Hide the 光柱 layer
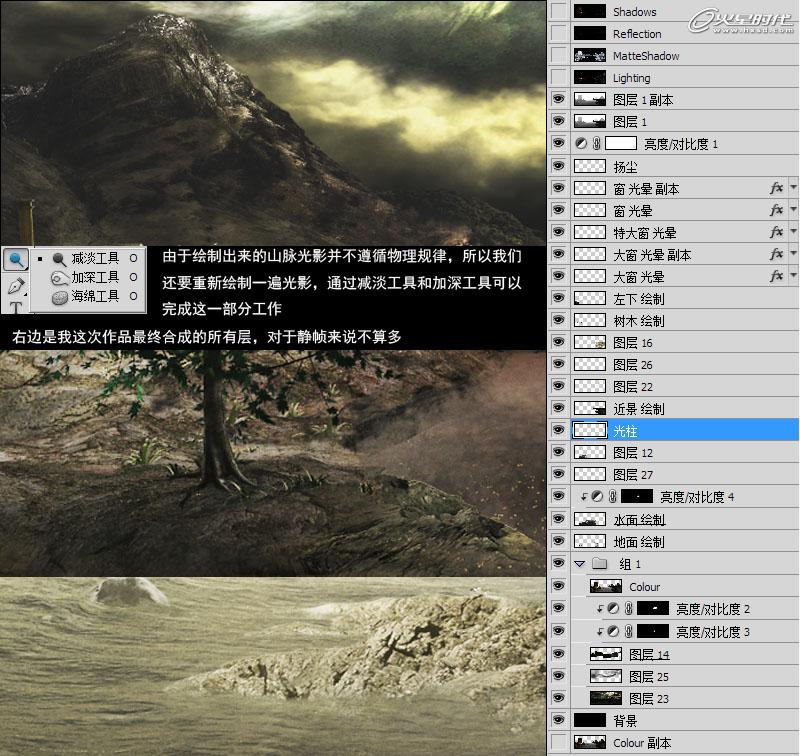This screenshot has height=756, width=800. click(560, 431)
